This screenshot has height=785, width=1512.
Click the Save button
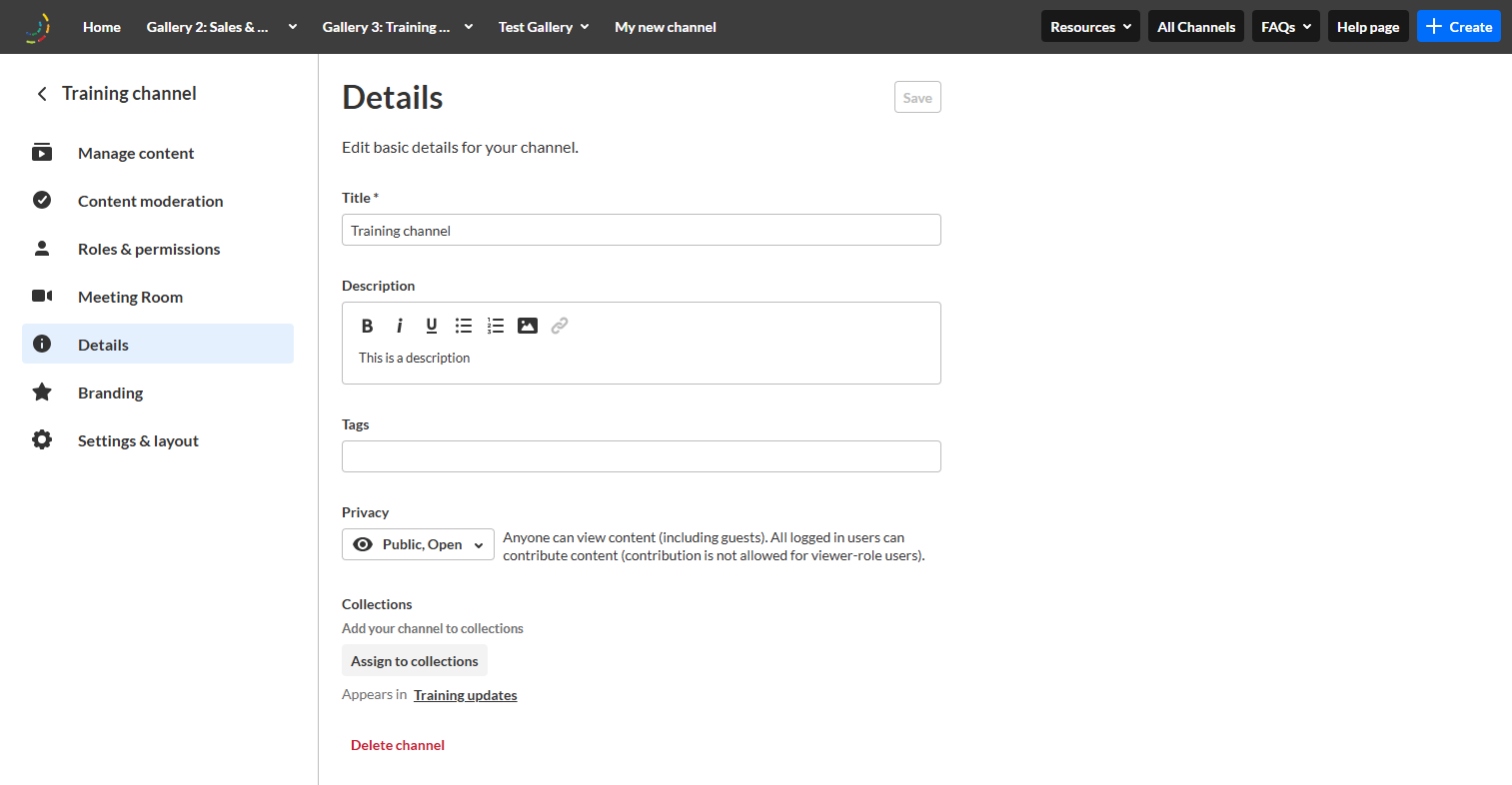click(917, 97)
